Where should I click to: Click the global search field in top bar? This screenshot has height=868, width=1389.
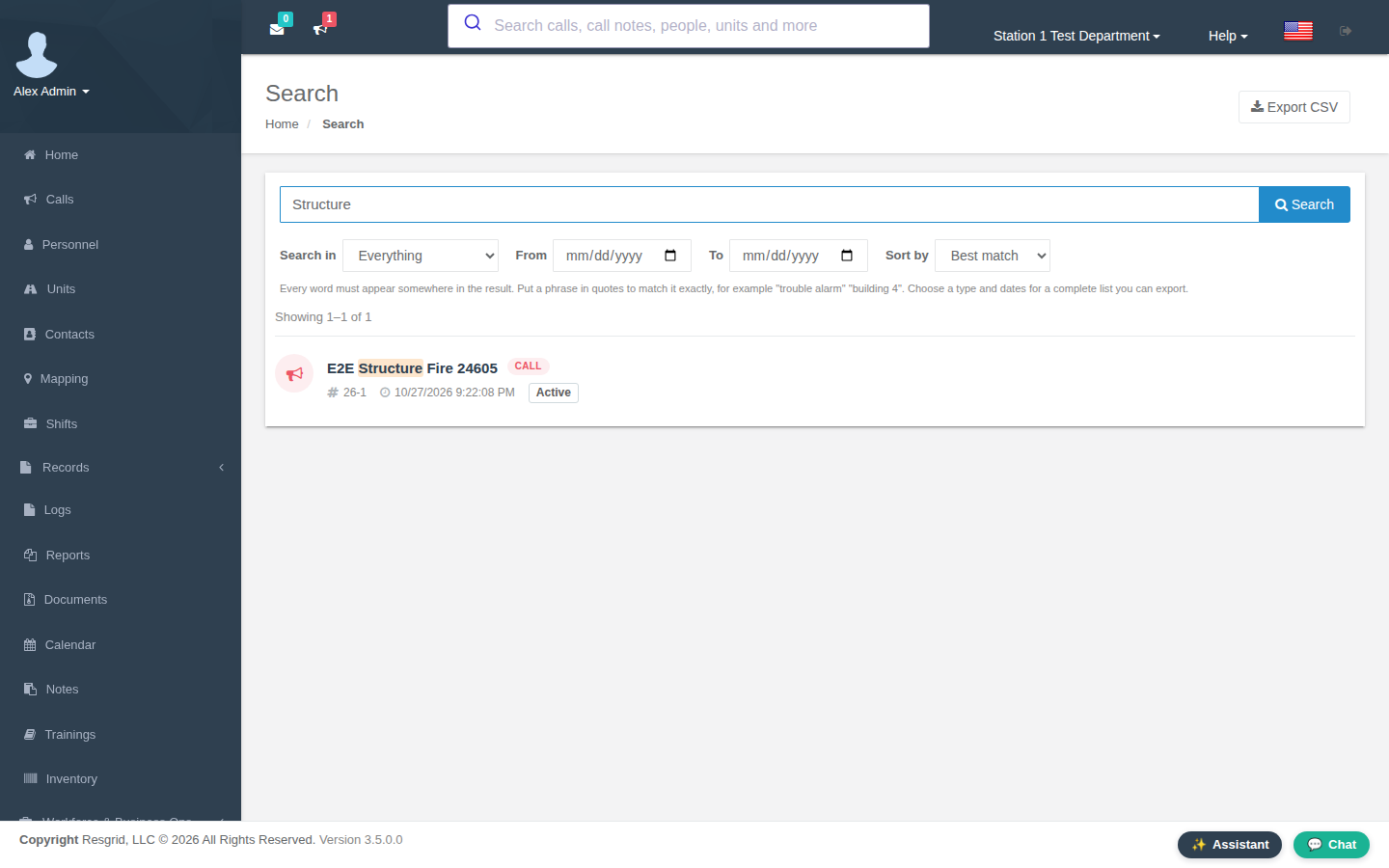click(689, 26)
